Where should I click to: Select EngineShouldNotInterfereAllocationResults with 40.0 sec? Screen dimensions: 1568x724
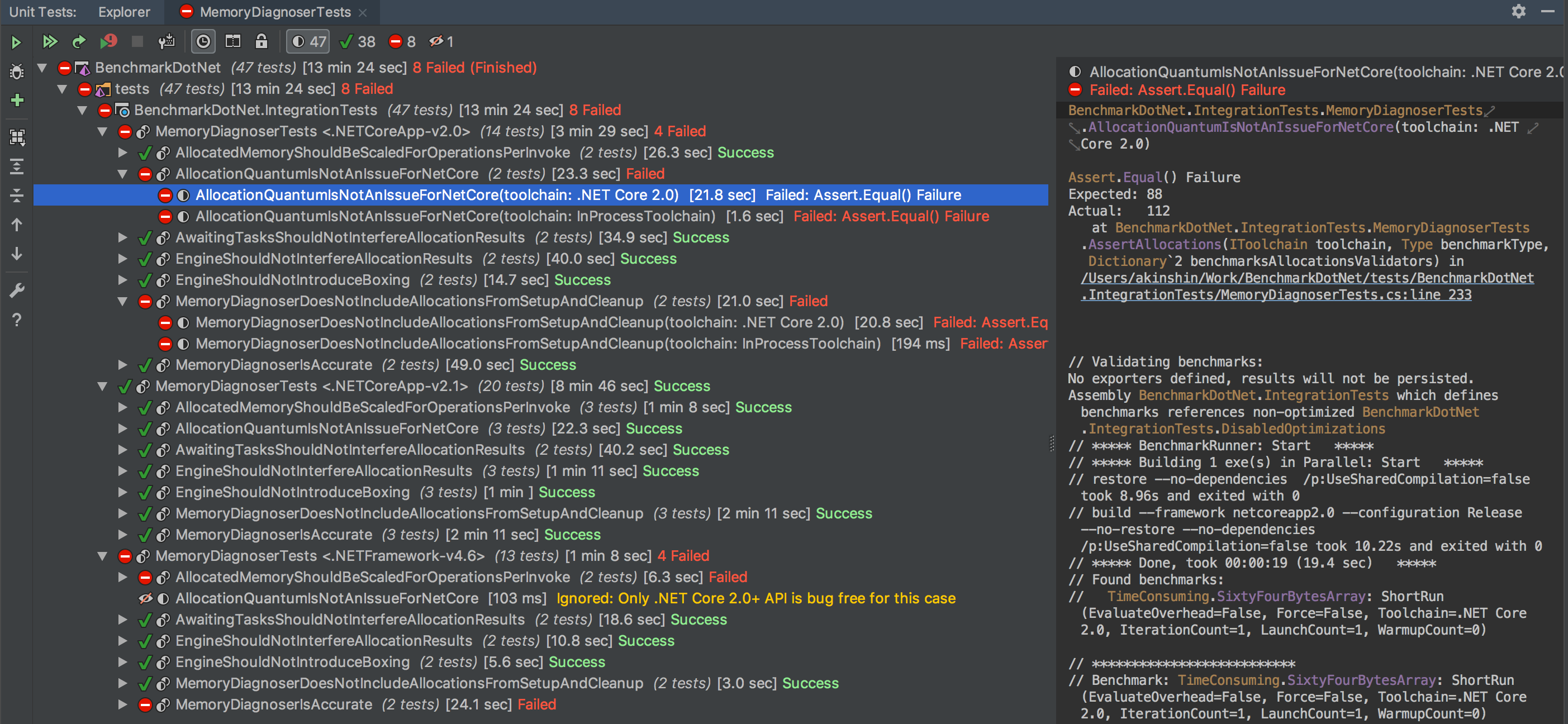pyautogui.click(x=541, y=259)
